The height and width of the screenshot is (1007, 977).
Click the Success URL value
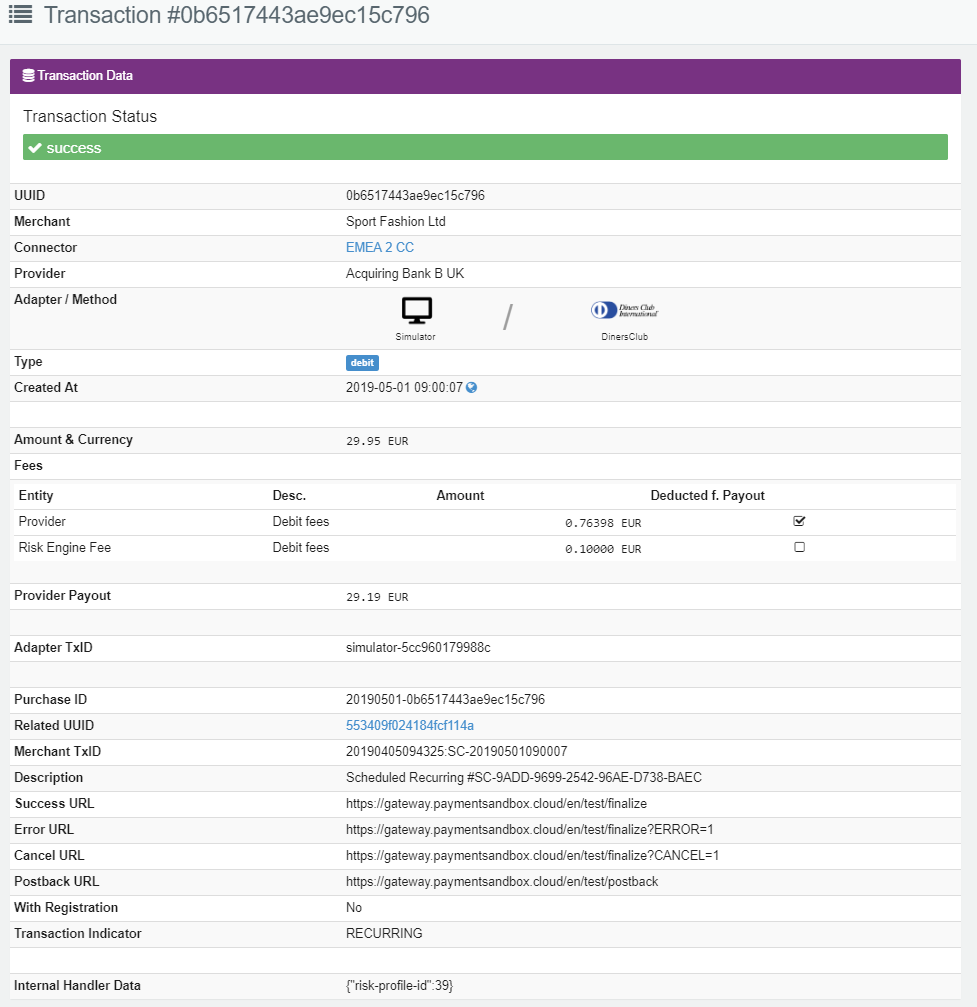point(496,804)
